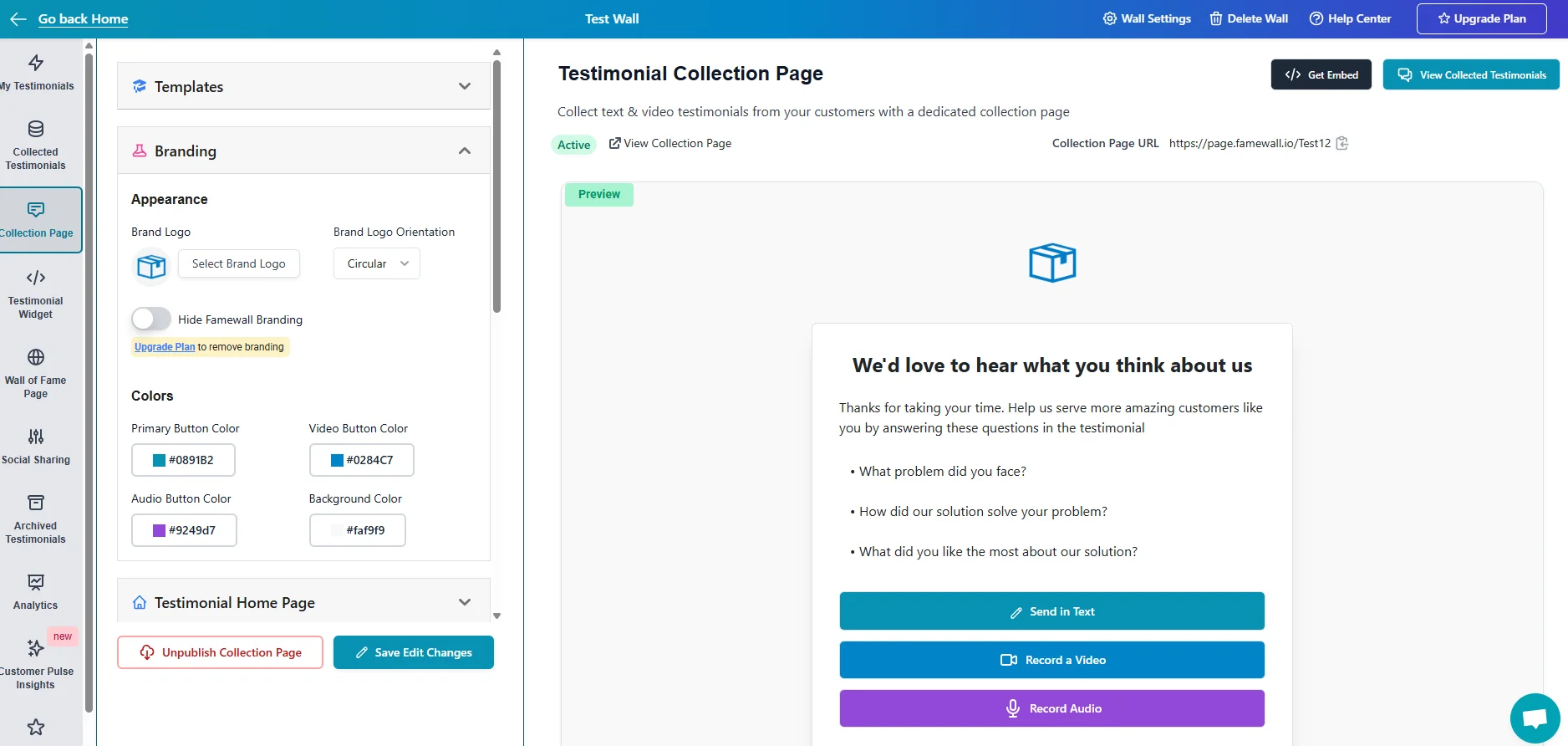Open the Brand Logo Orientation dropdown
This screenshot has height=746, width=1568.
(377, 263)
